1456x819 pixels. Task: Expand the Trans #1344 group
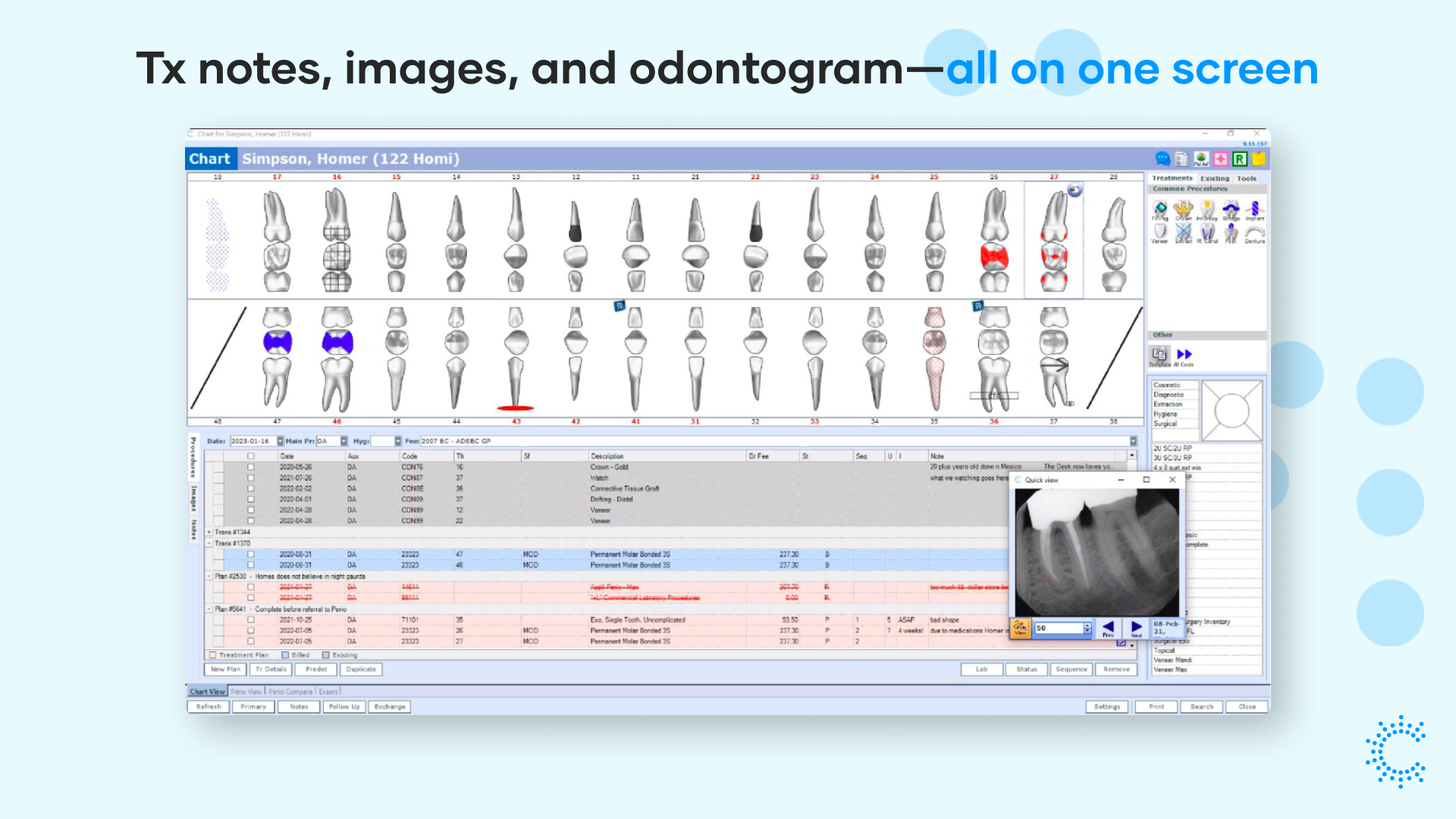pos(209,532)
